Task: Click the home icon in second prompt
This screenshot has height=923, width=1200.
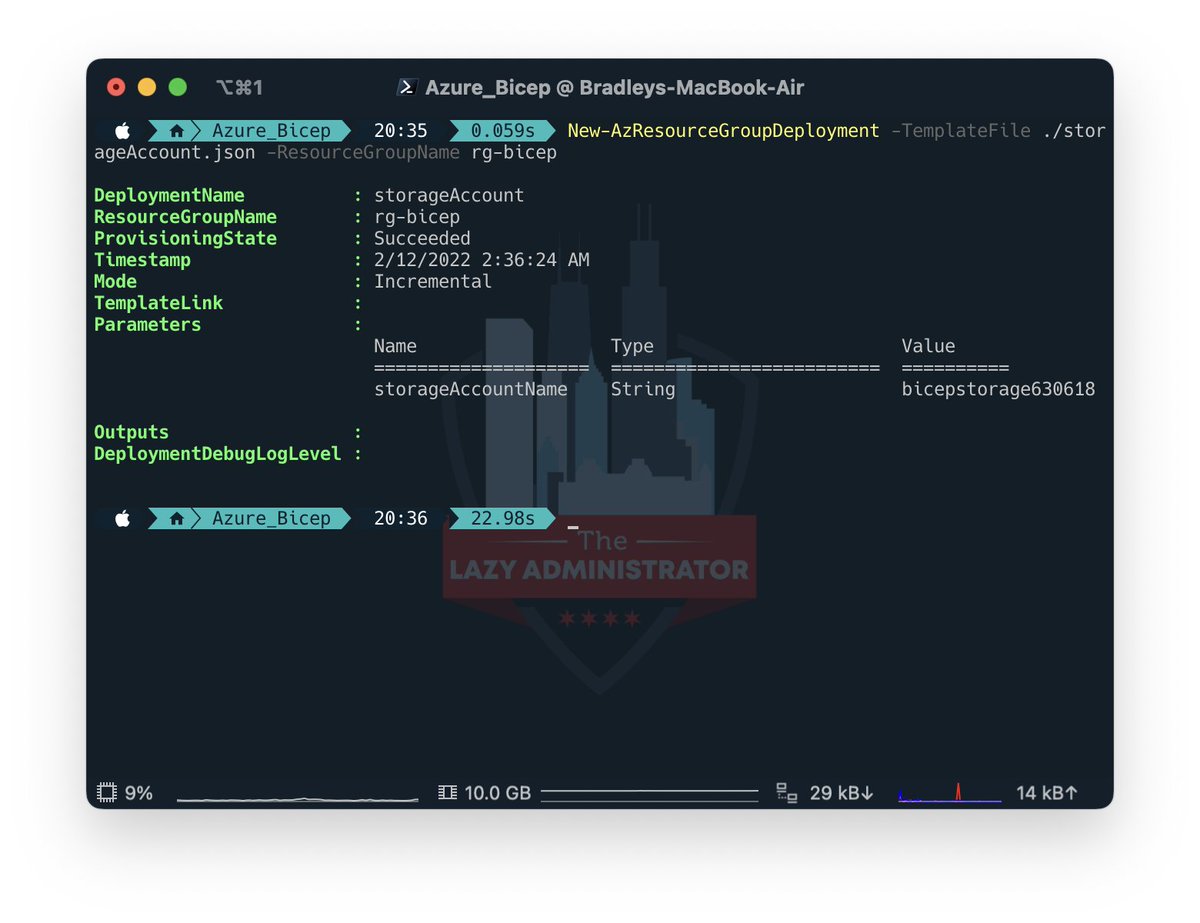Action: point(177,519)
